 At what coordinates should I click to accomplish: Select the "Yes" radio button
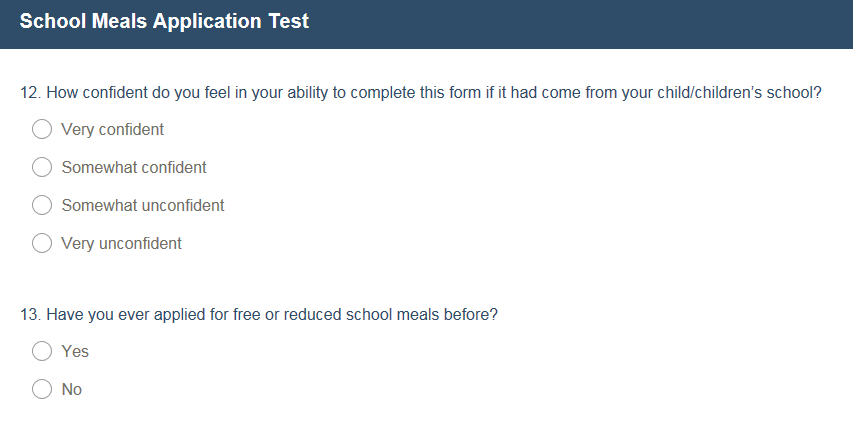(42, 352)
